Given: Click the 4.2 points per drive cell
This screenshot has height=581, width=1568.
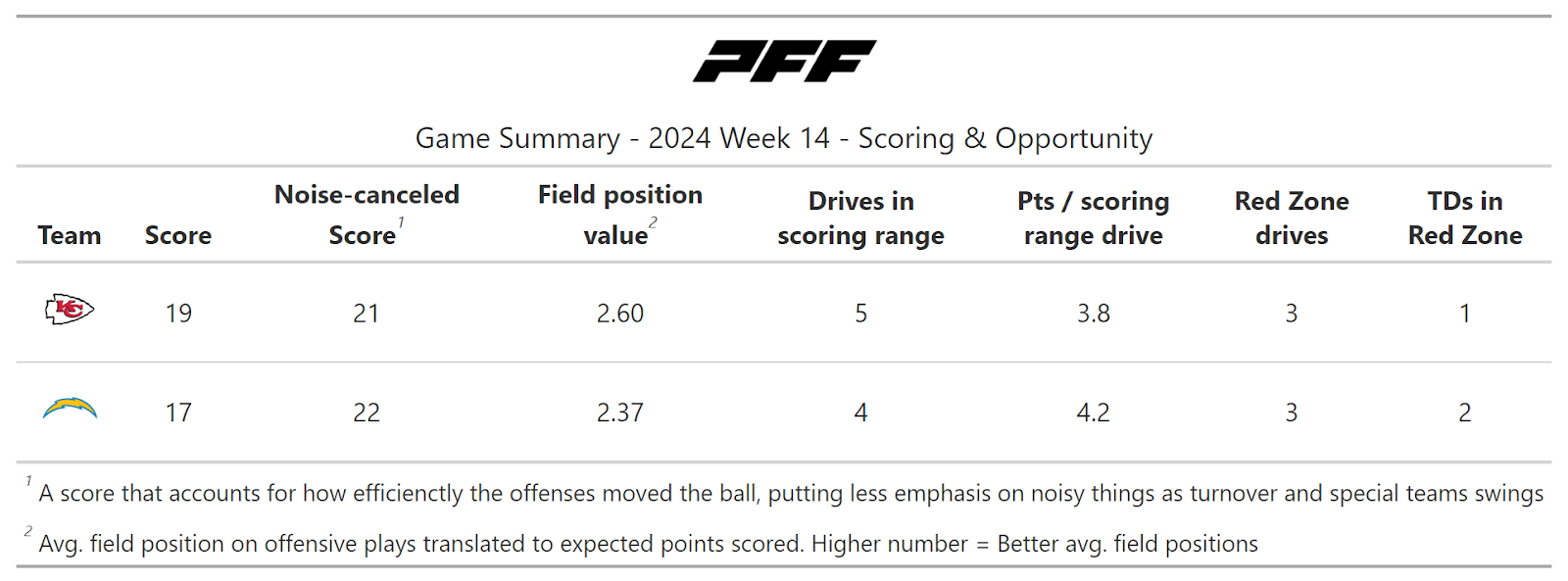Looking at the screenshot, I should point(1094,412).
